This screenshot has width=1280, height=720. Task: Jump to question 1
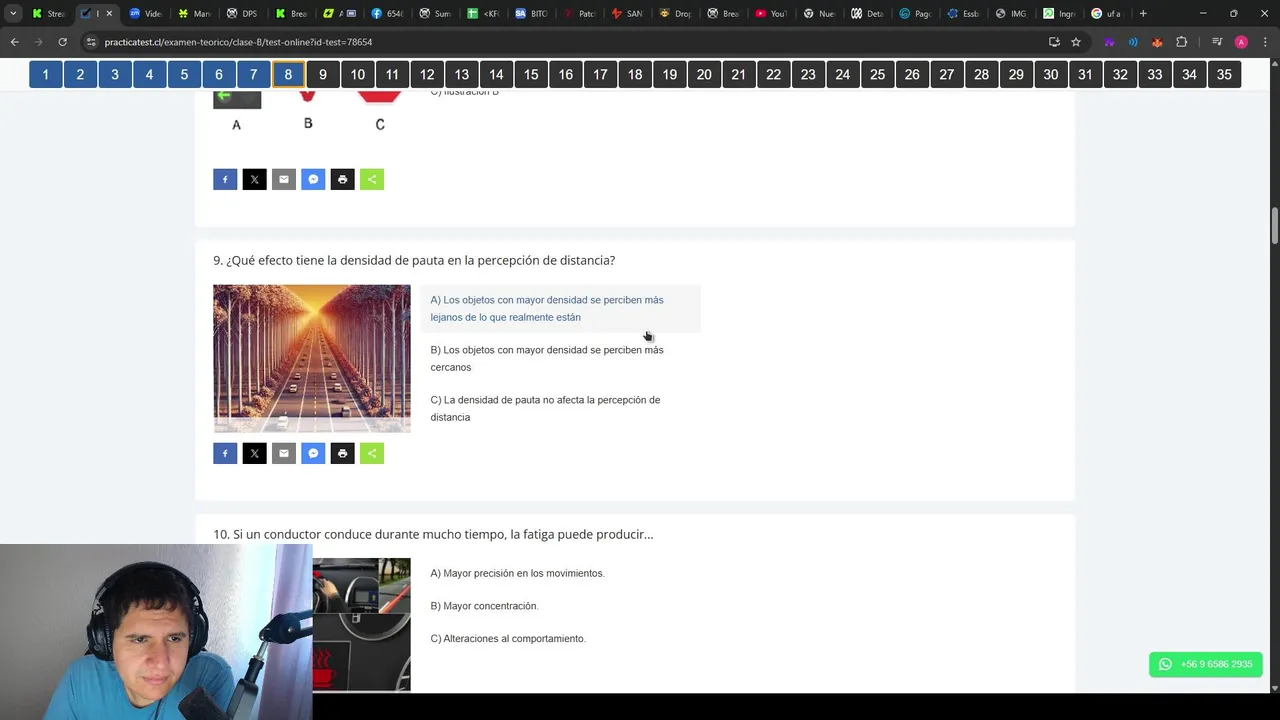point(45,74)
